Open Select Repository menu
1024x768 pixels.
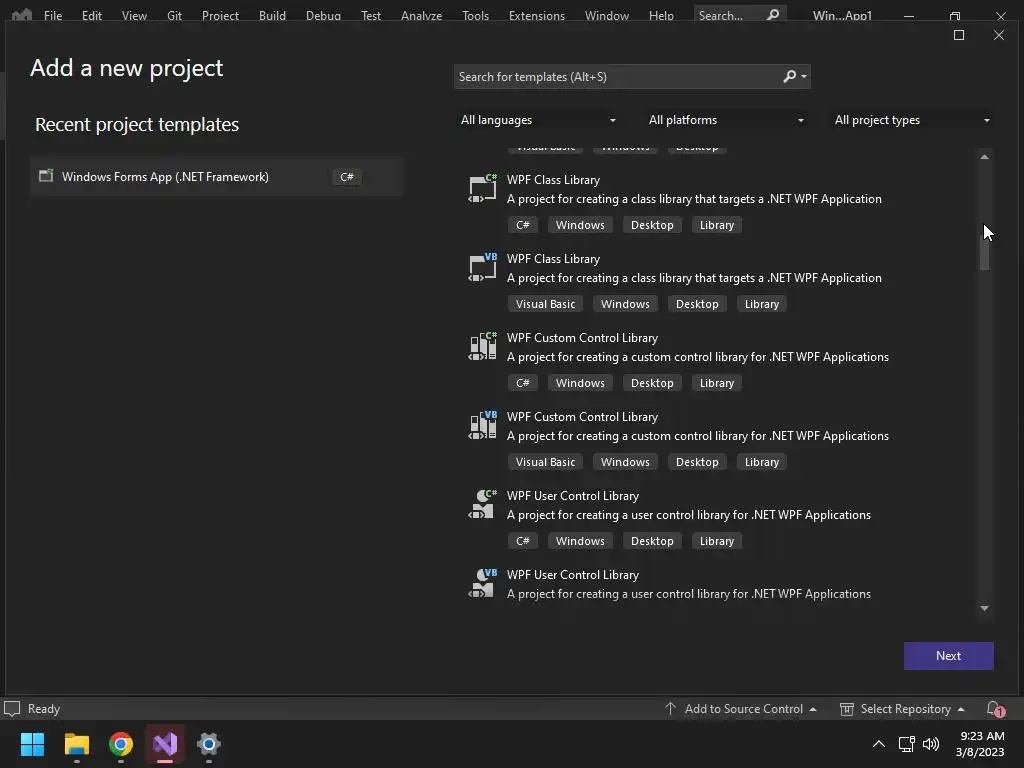[902, 709]
